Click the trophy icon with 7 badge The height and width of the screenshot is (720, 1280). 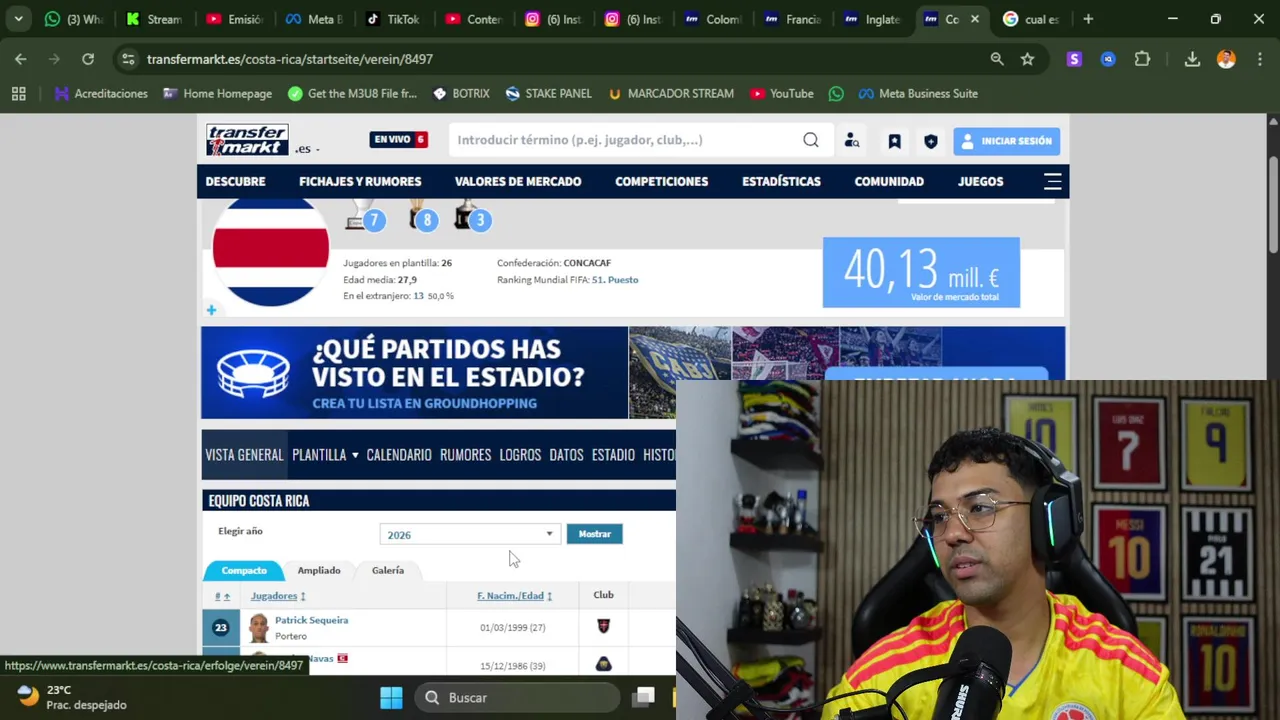[x=364, y=216]
